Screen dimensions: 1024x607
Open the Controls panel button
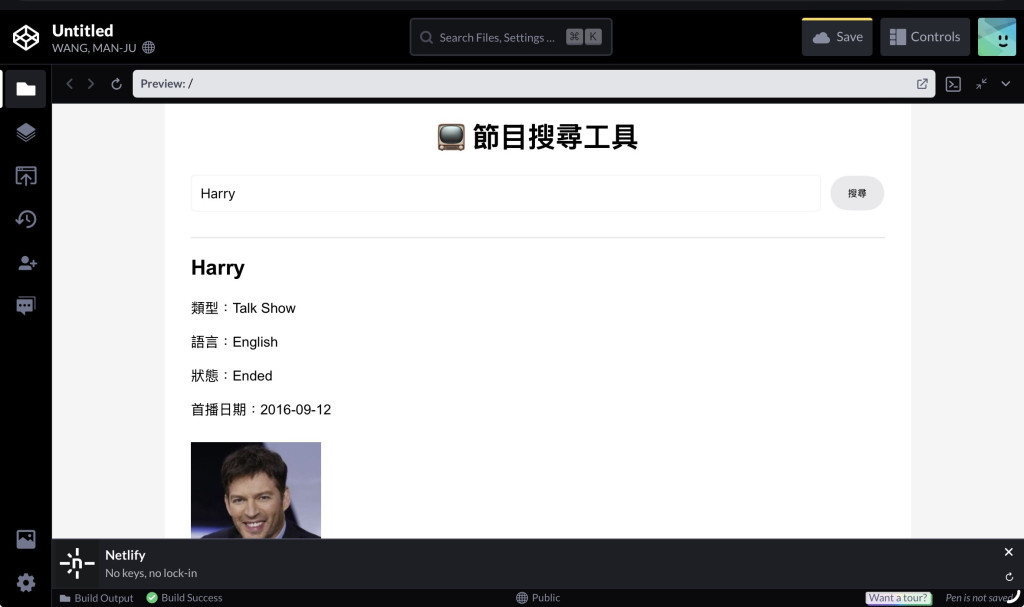(x=925, y=37)
